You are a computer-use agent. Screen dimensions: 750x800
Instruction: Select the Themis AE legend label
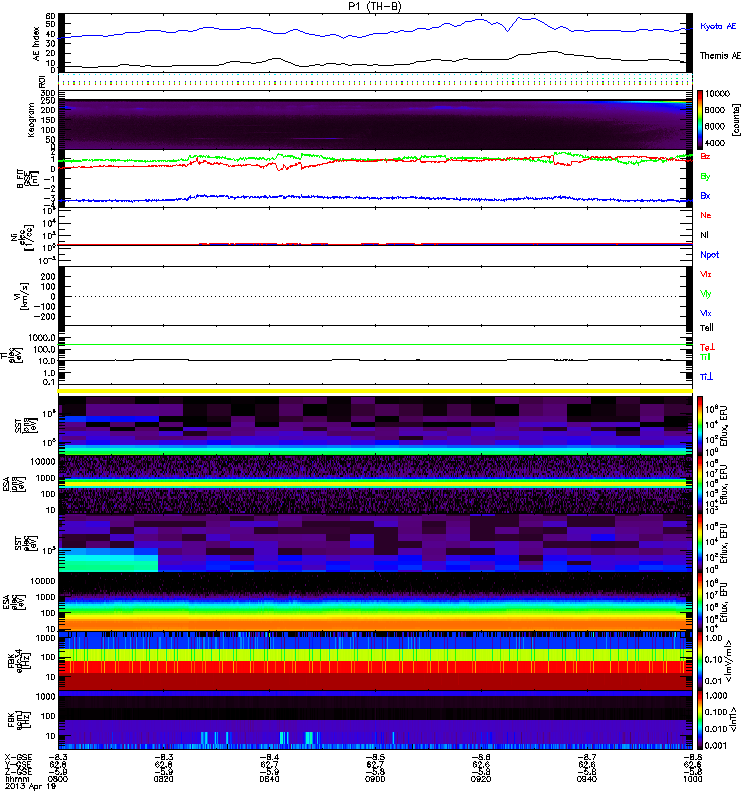(x=720, y=56)
